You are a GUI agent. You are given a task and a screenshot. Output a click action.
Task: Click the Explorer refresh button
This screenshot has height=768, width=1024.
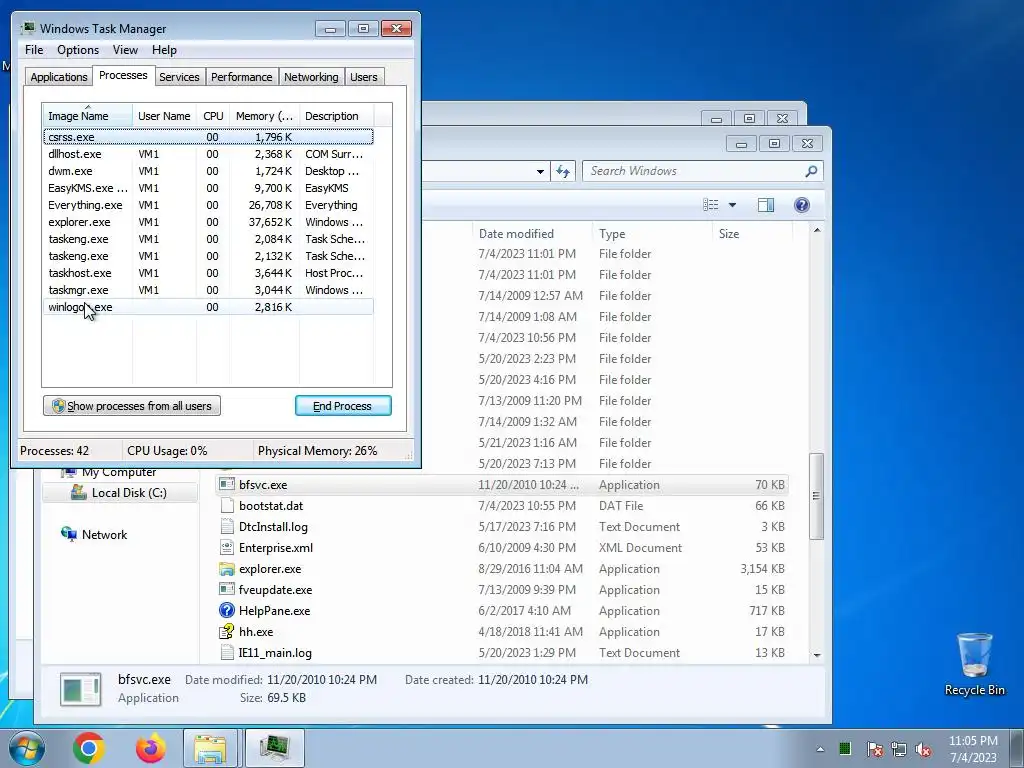pos(563,171)
